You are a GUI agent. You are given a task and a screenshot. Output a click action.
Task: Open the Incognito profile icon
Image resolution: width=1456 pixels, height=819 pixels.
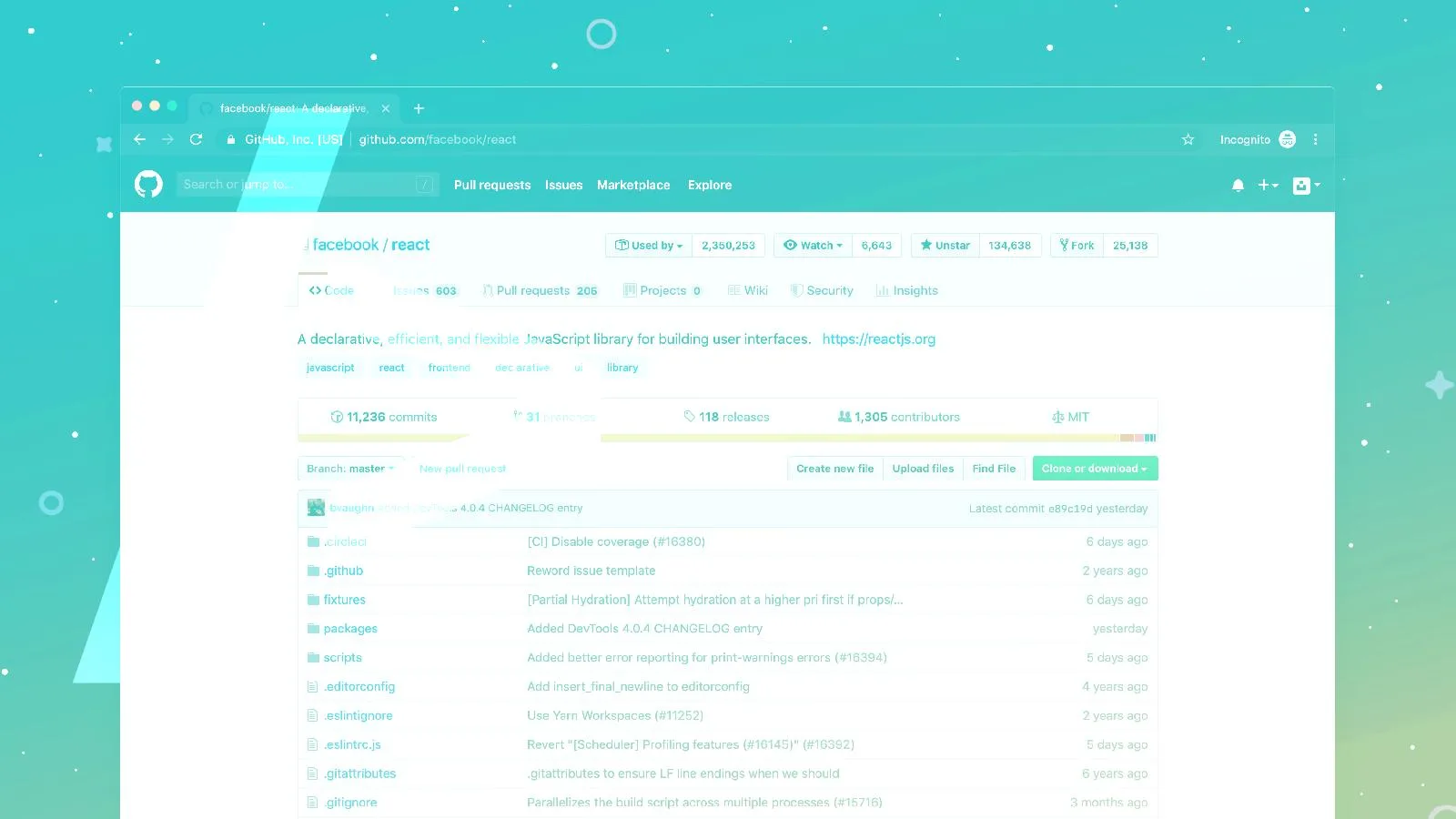[x=1287, y=139]
